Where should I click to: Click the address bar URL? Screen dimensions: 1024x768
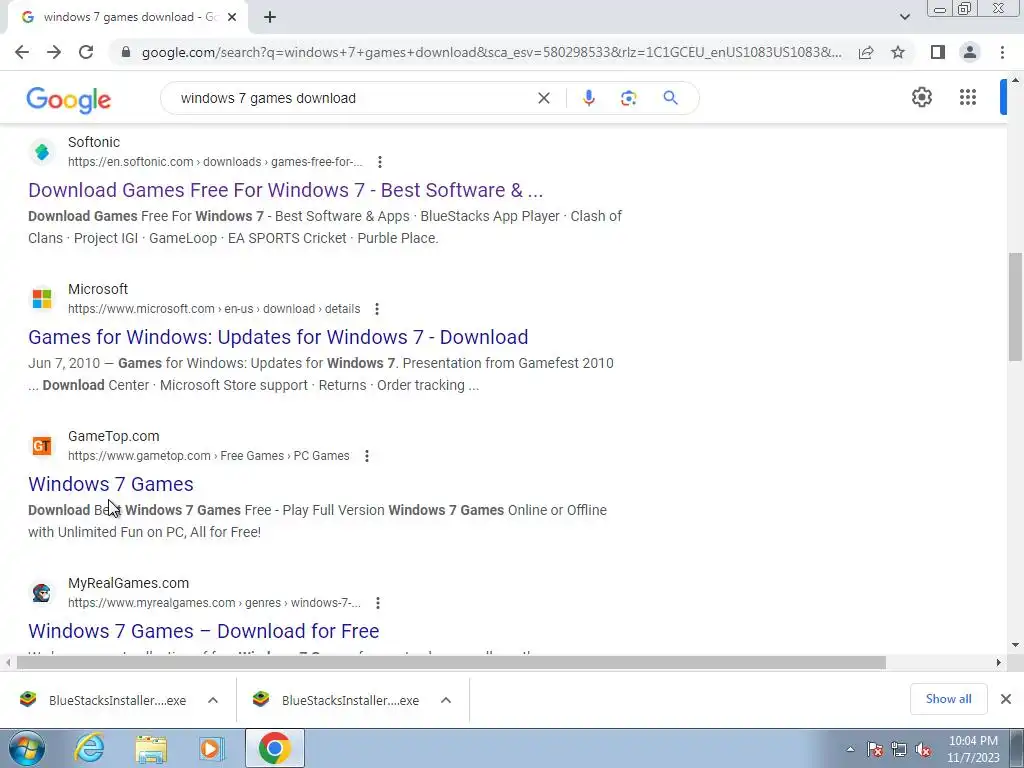(491, 52)
